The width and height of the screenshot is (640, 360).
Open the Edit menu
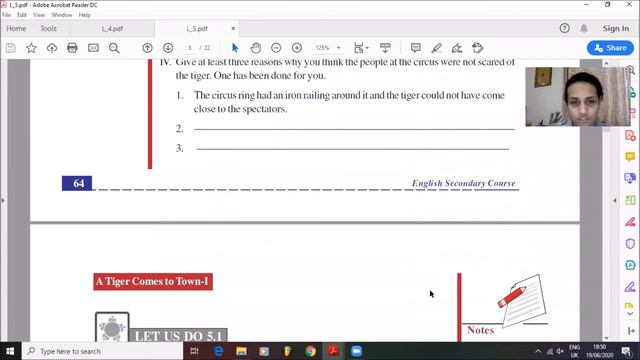coord(22,15)
